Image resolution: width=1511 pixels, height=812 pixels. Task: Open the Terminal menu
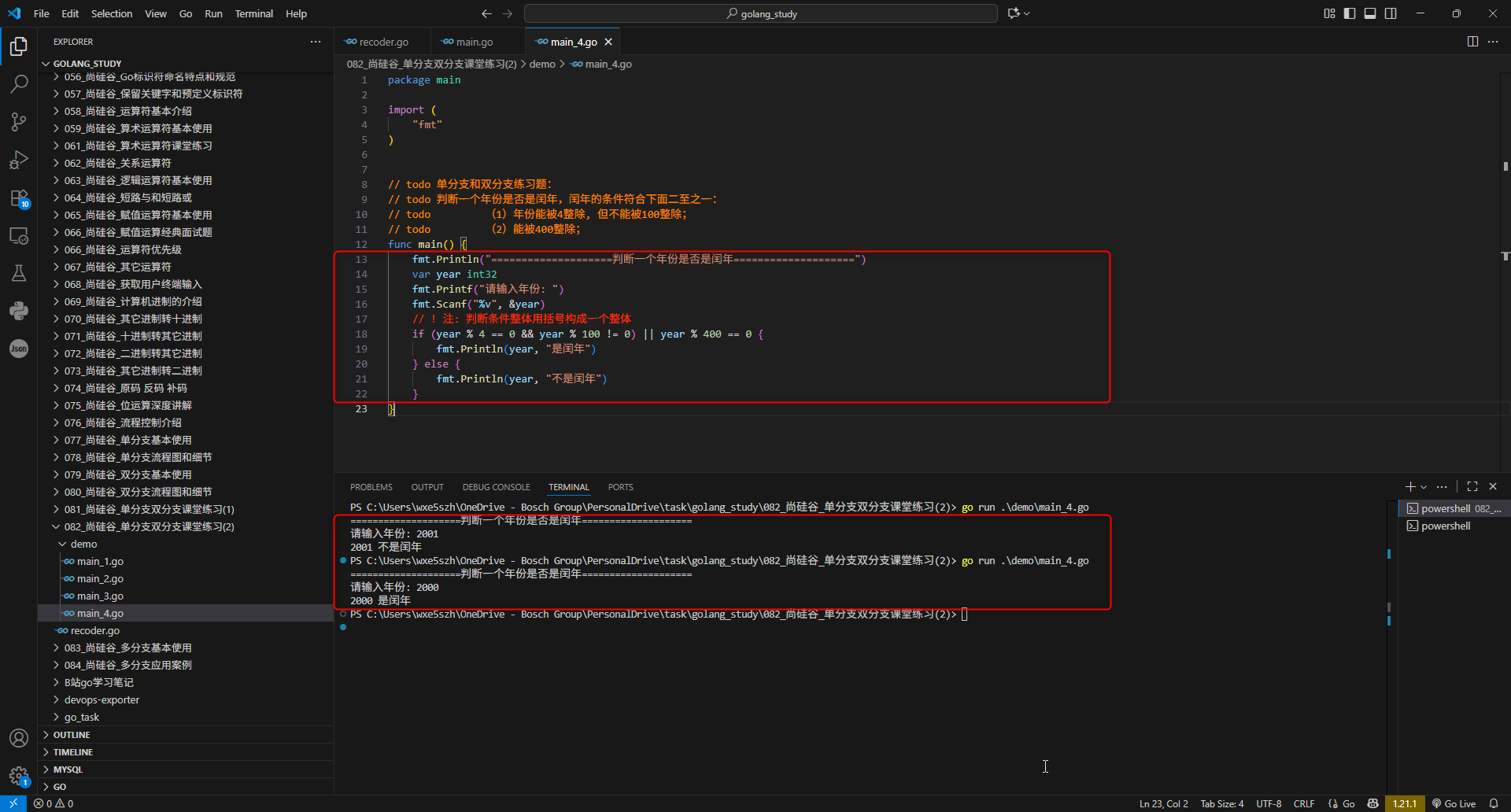(253, 13)
